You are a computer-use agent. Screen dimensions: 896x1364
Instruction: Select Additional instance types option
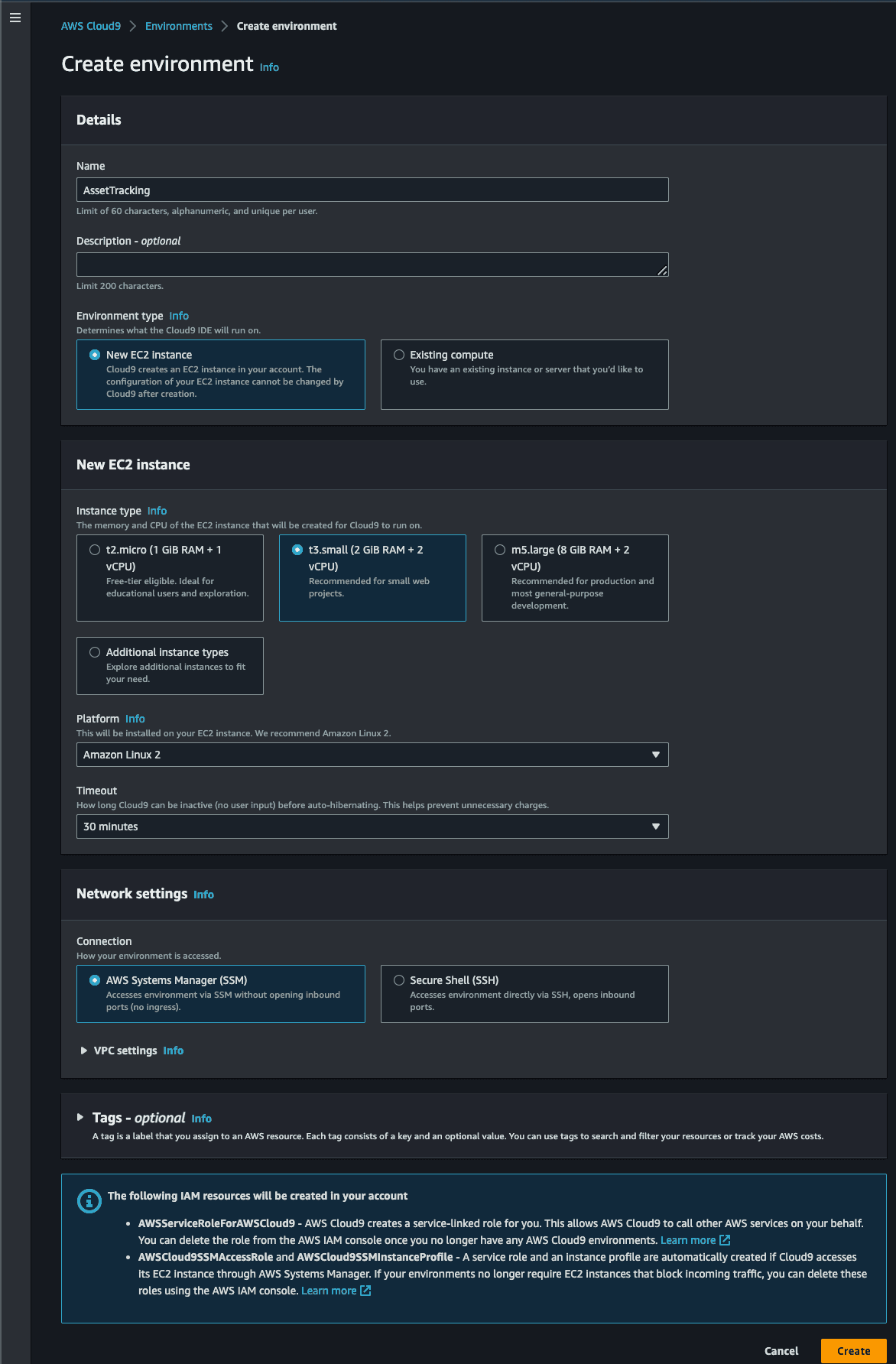[x=170, y=666]
